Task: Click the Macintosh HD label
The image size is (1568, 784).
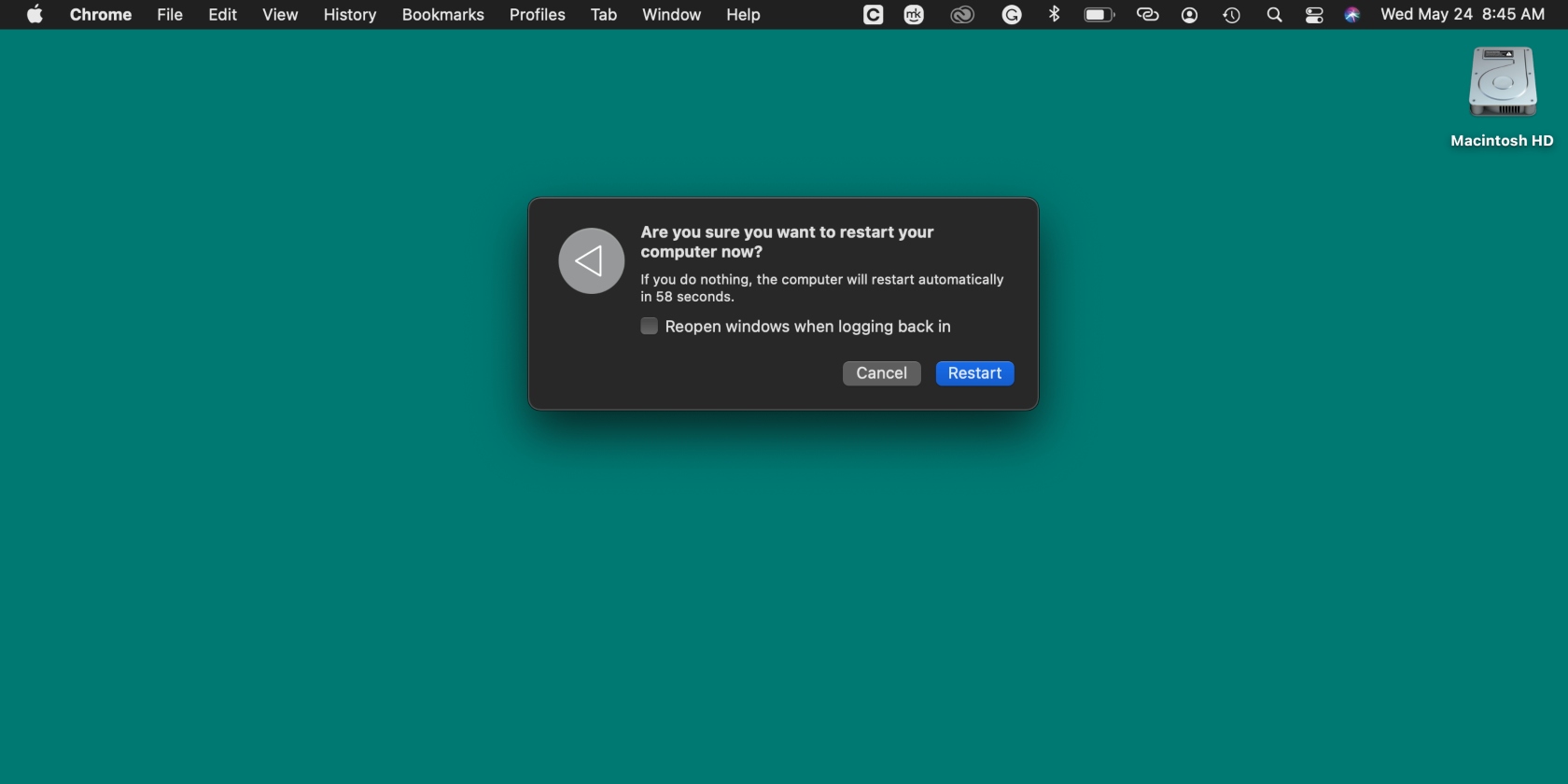Action: [1502, 140]
